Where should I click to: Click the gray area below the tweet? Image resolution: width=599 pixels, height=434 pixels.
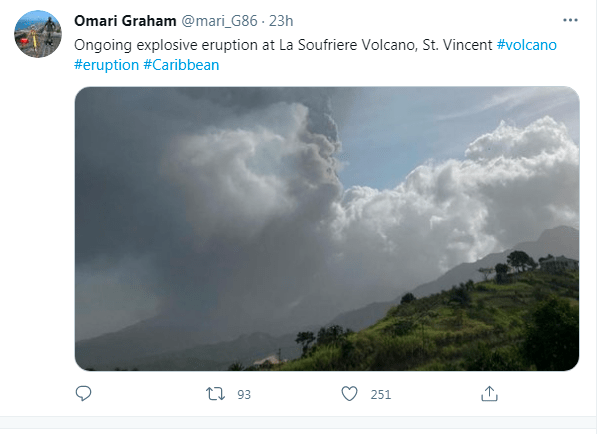[298, 425]
